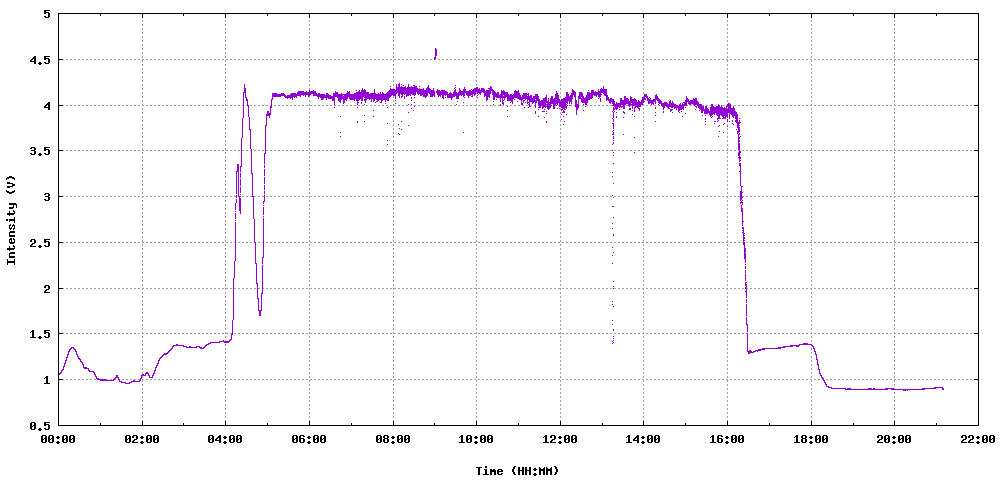Click the '3.5' intensity axis label
Viewport: 1000px width, 480px height.
(x=41, y=151)
